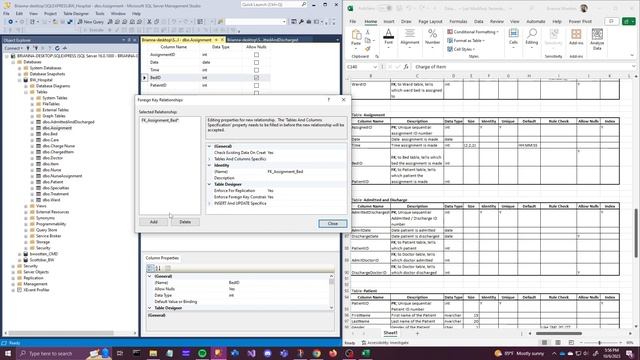
Task: Open the Editing group in Excel ribbon
Action: (531, 39)
